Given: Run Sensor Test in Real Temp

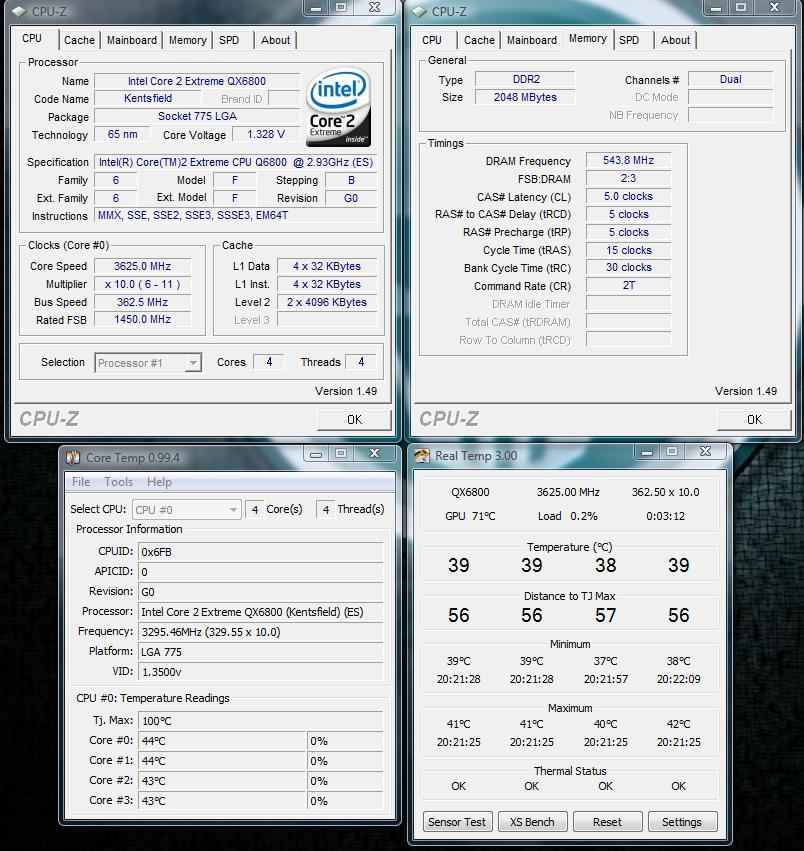Looking at the screenshot, I should (x=457, y=822).
